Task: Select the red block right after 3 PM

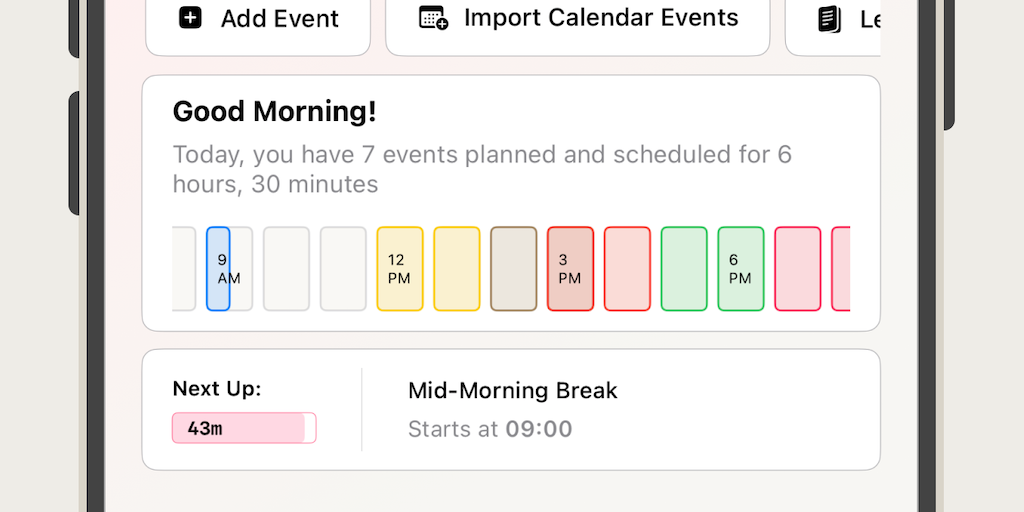Action: pos(627,268)
